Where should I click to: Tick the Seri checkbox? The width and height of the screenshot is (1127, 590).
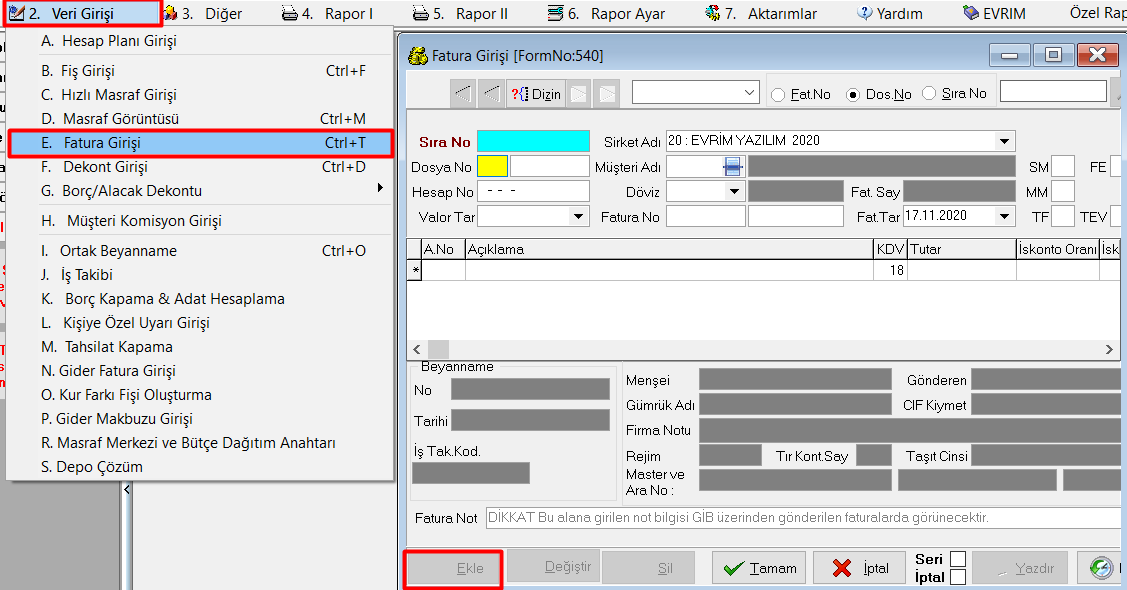coord(957,558)
